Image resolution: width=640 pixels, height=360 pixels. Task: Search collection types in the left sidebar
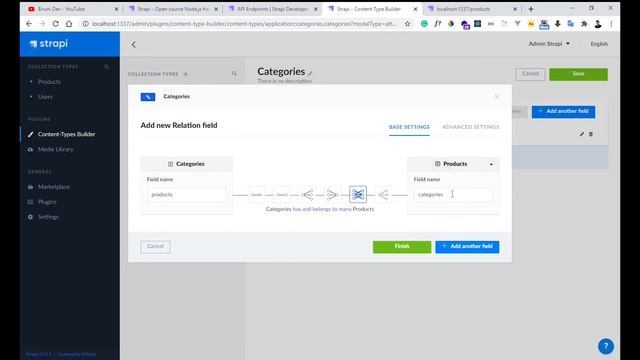(107, 67)
